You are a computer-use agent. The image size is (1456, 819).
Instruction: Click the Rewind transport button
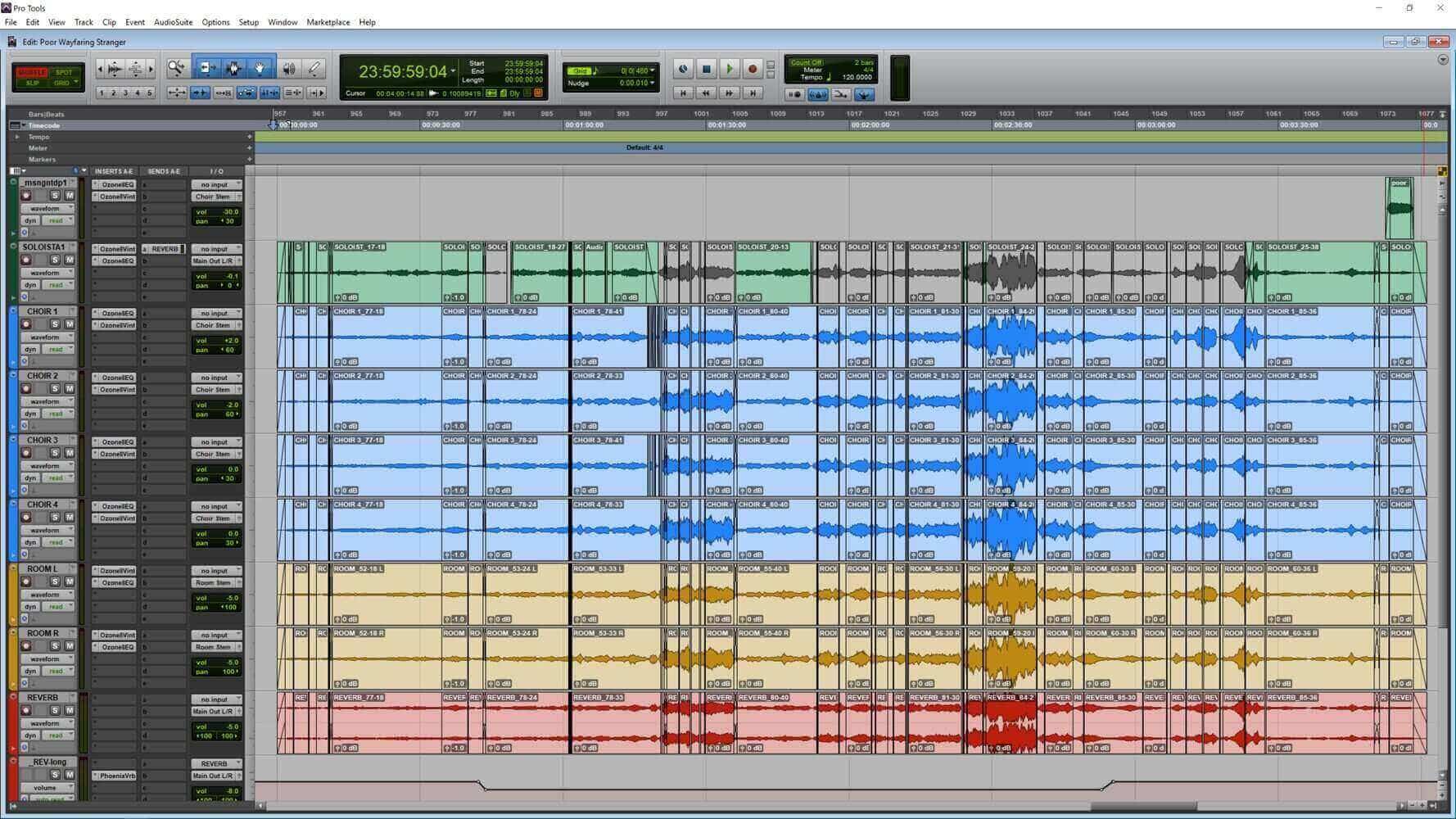pyautogui.click(x=706, y=93)
